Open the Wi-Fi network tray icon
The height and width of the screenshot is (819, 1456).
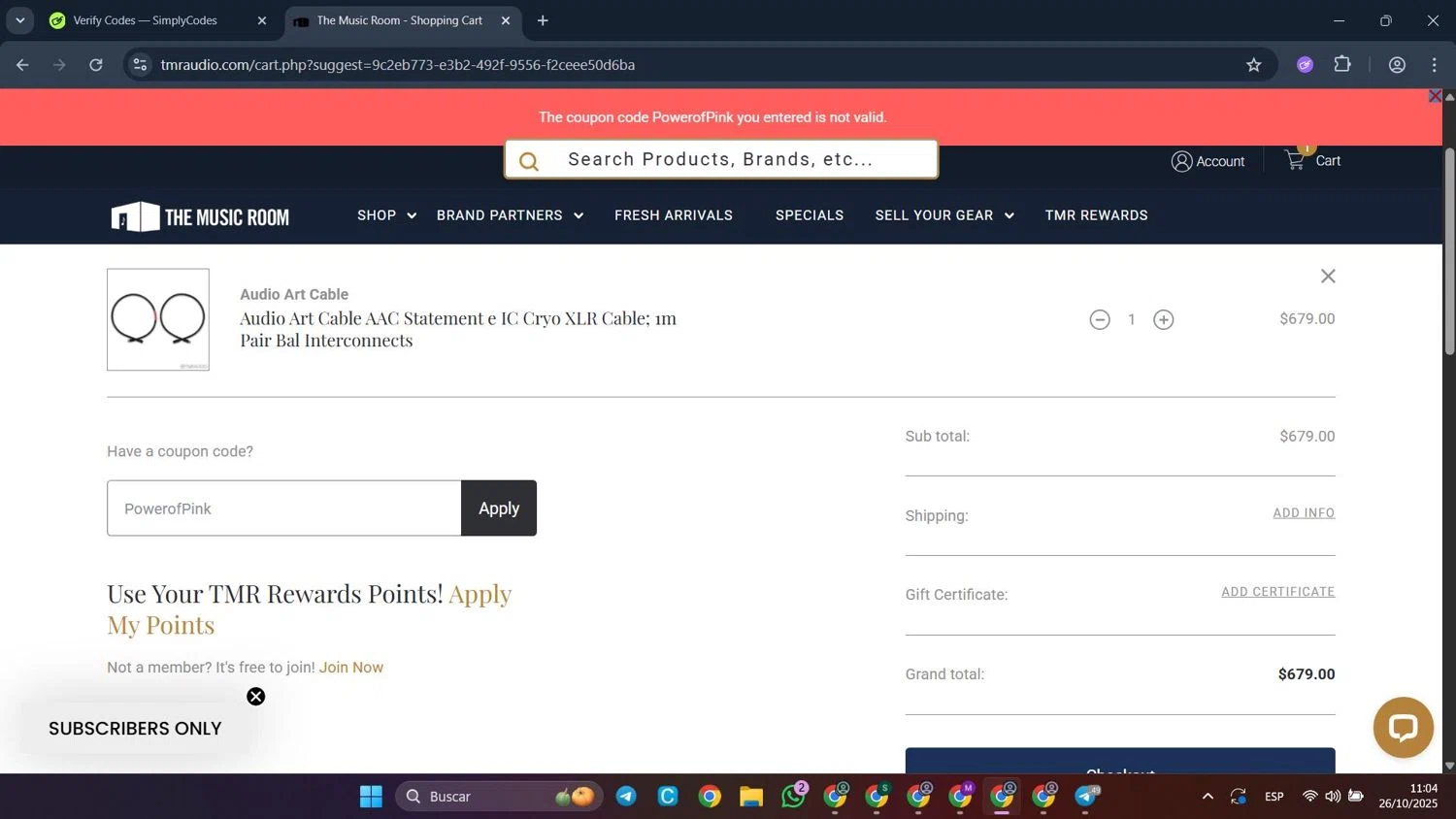point(1309,797)
